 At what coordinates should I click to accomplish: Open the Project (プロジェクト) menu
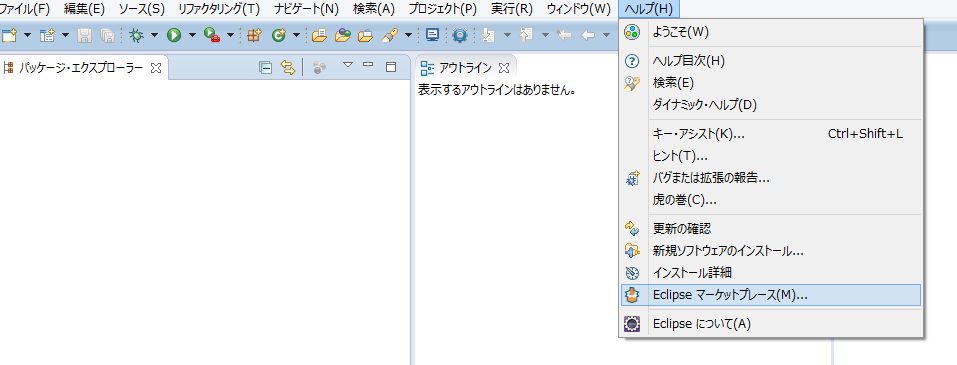442,9
